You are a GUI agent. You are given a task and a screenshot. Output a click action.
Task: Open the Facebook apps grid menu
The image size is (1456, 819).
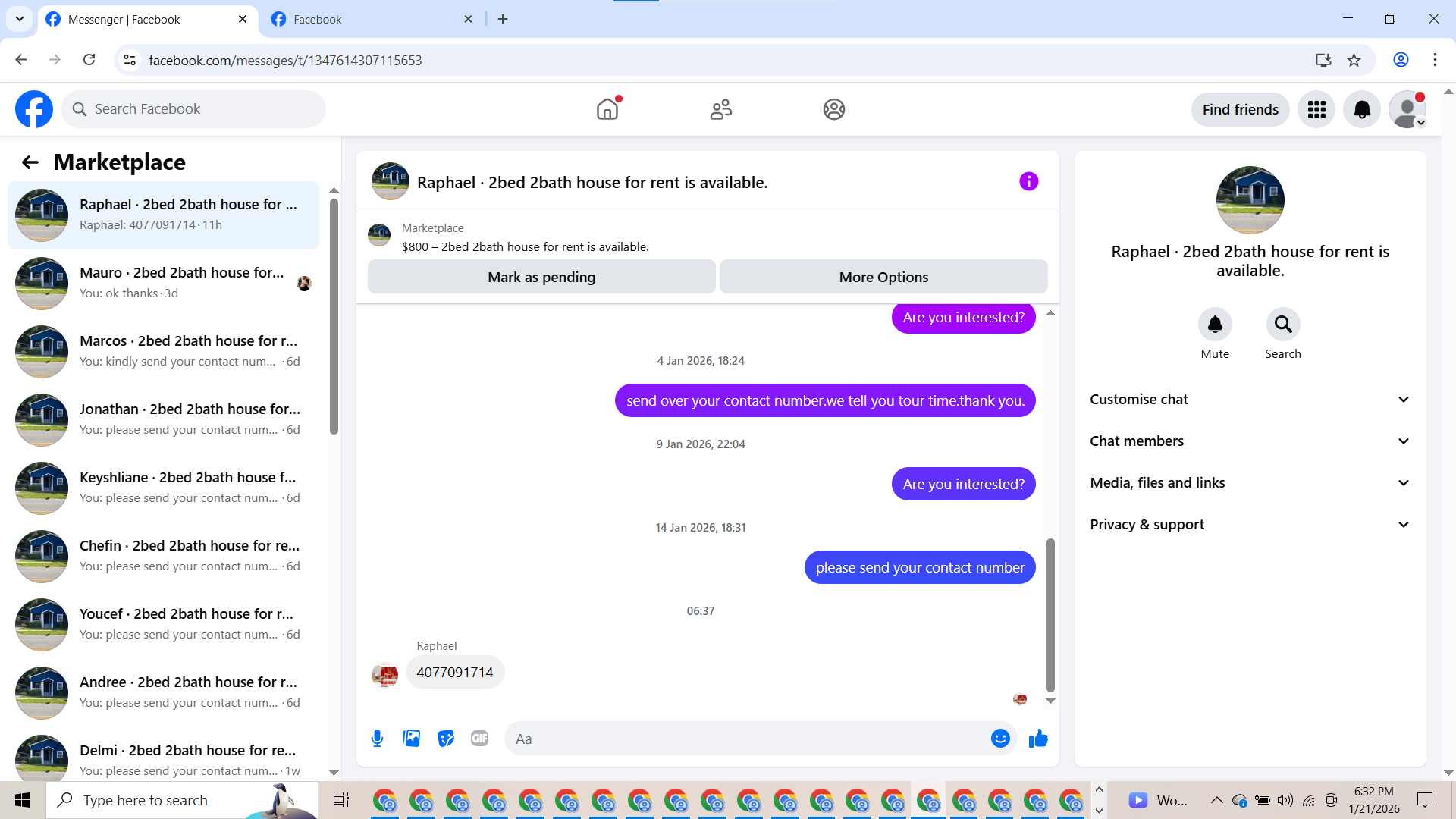click(1316, 109)
